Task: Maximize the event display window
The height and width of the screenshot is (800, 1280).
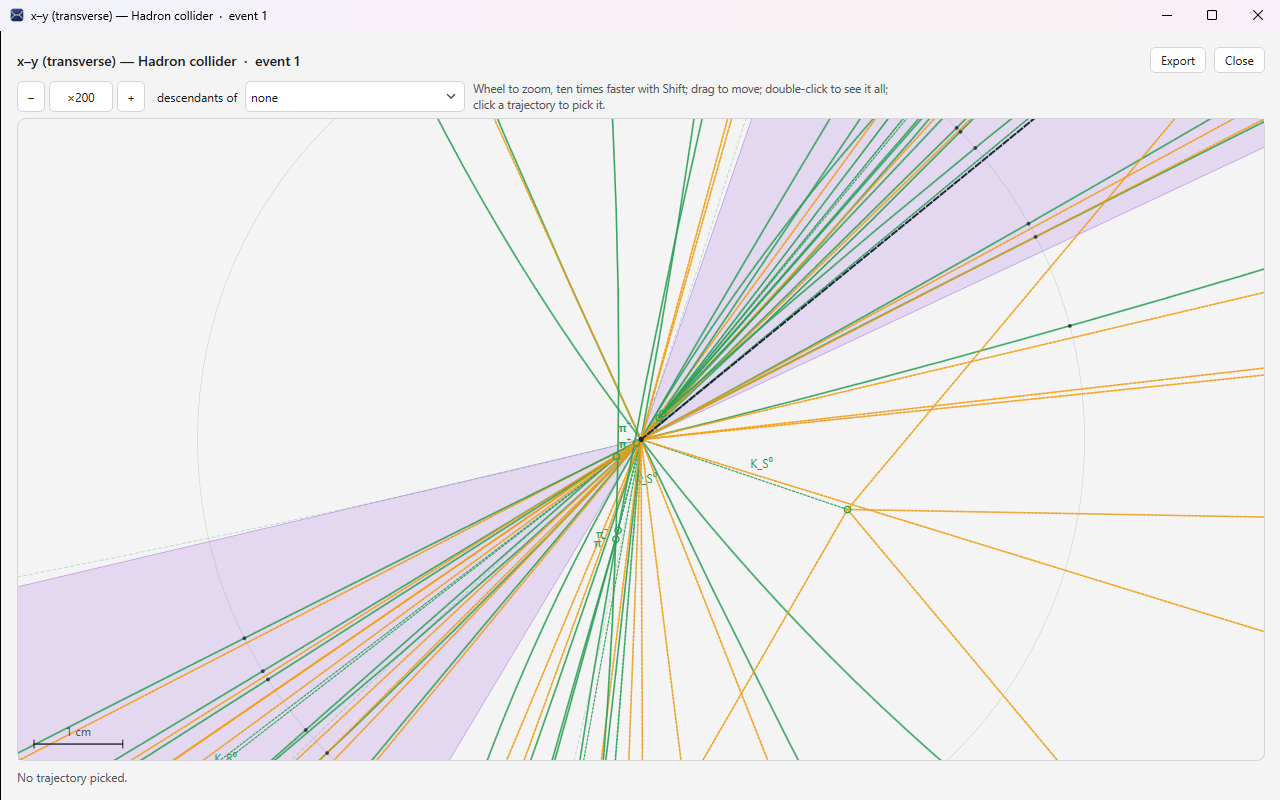Action: [x=1212, y=15]
